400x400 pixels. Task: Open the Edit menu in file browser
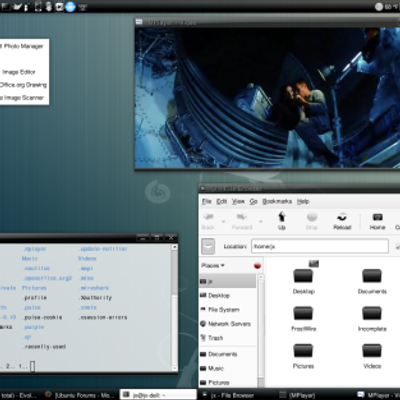click(x=222, y=201)
